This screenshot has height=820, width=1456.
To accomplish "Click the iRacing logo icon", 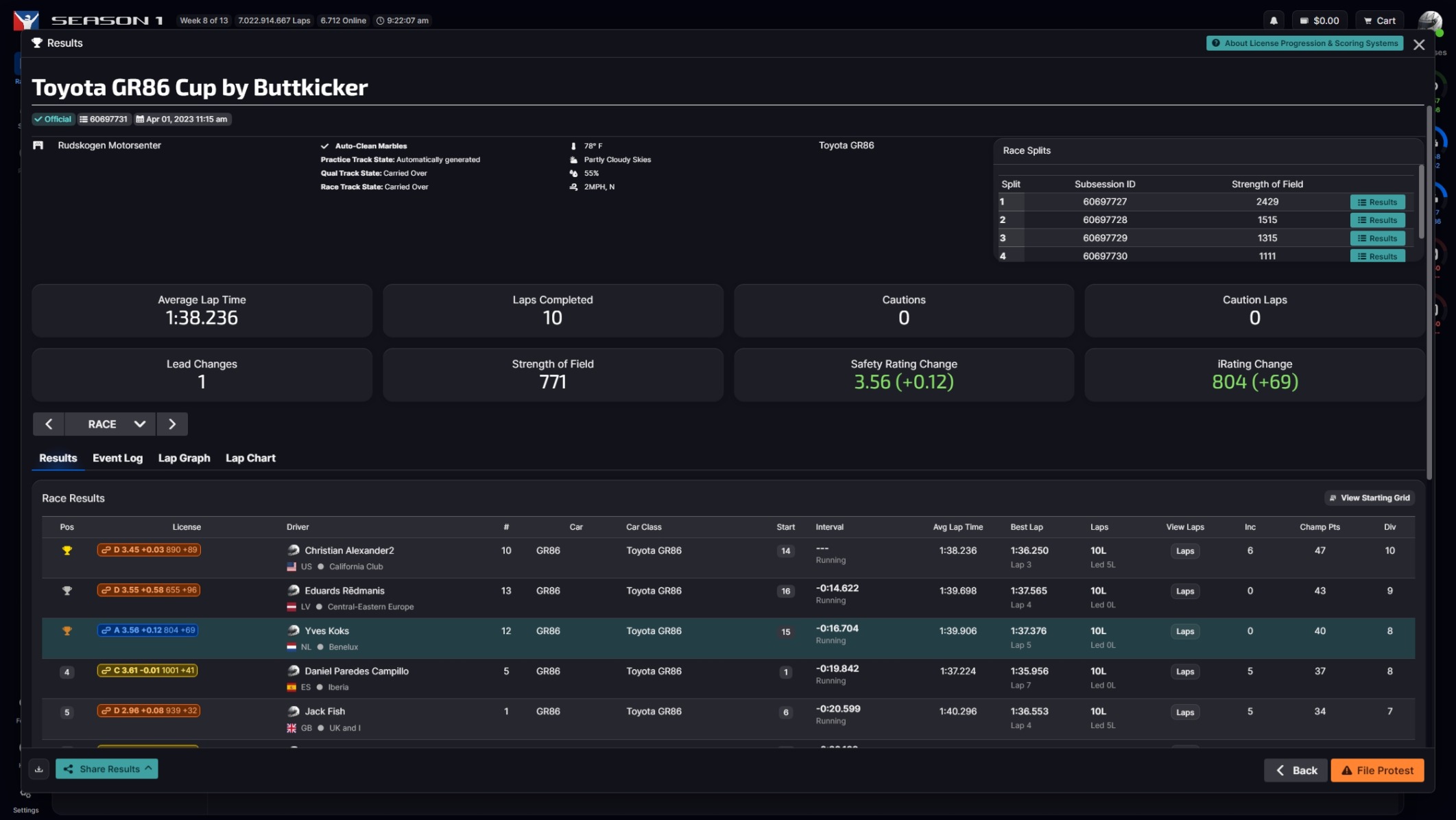I will click(26, 20).
